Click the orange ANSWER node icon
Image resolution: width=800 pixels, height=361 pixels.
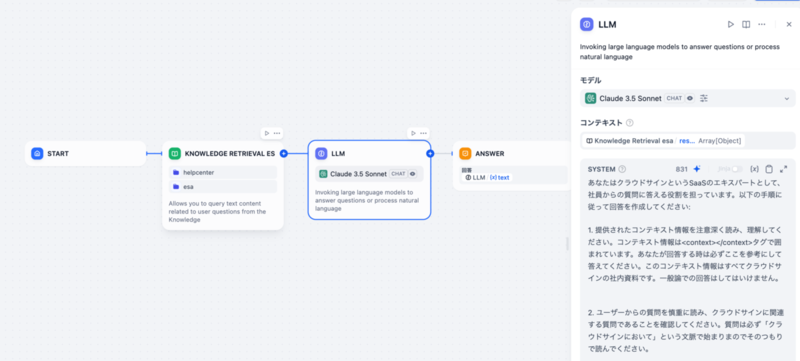[x=465, y=153]
